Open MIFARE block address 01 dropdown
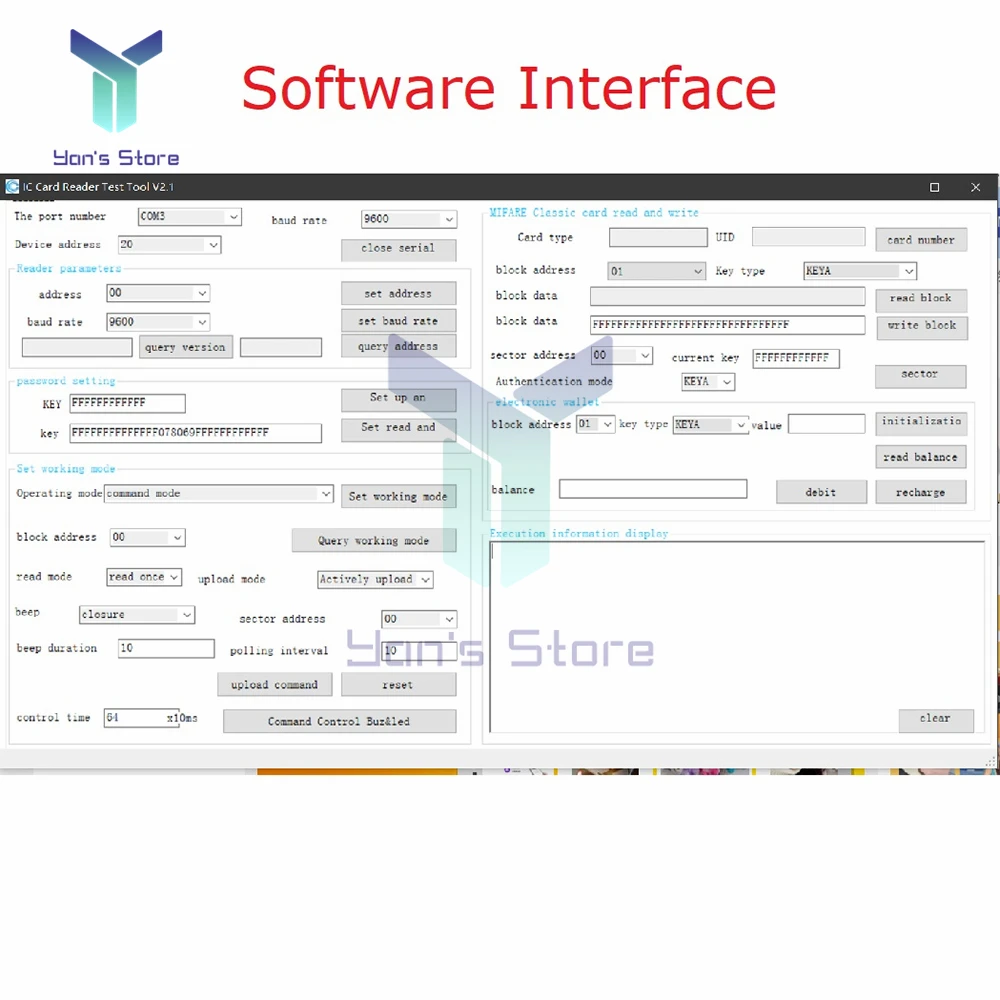This screenshot has width=1000, height=1000. tap(656, 271)
